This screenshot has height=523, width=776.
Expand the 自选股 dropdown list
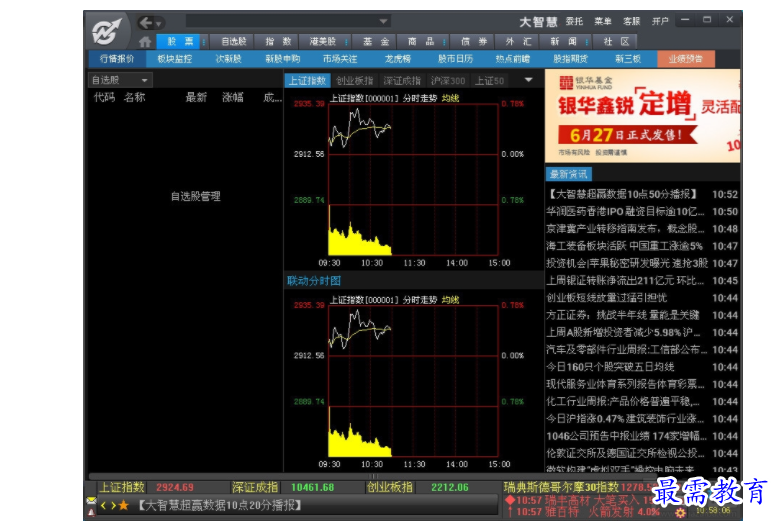coord(120,80)
